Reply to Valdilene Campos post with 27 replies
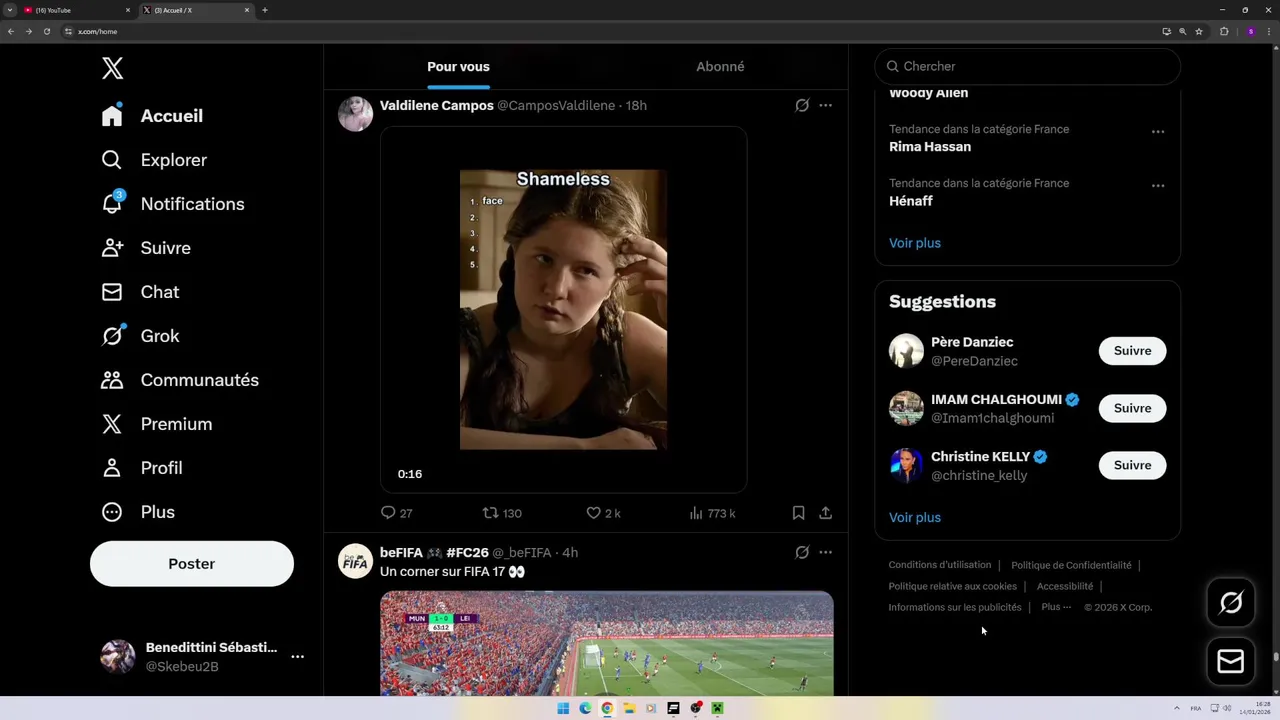 pyautogui.click(x=397, y=513)
